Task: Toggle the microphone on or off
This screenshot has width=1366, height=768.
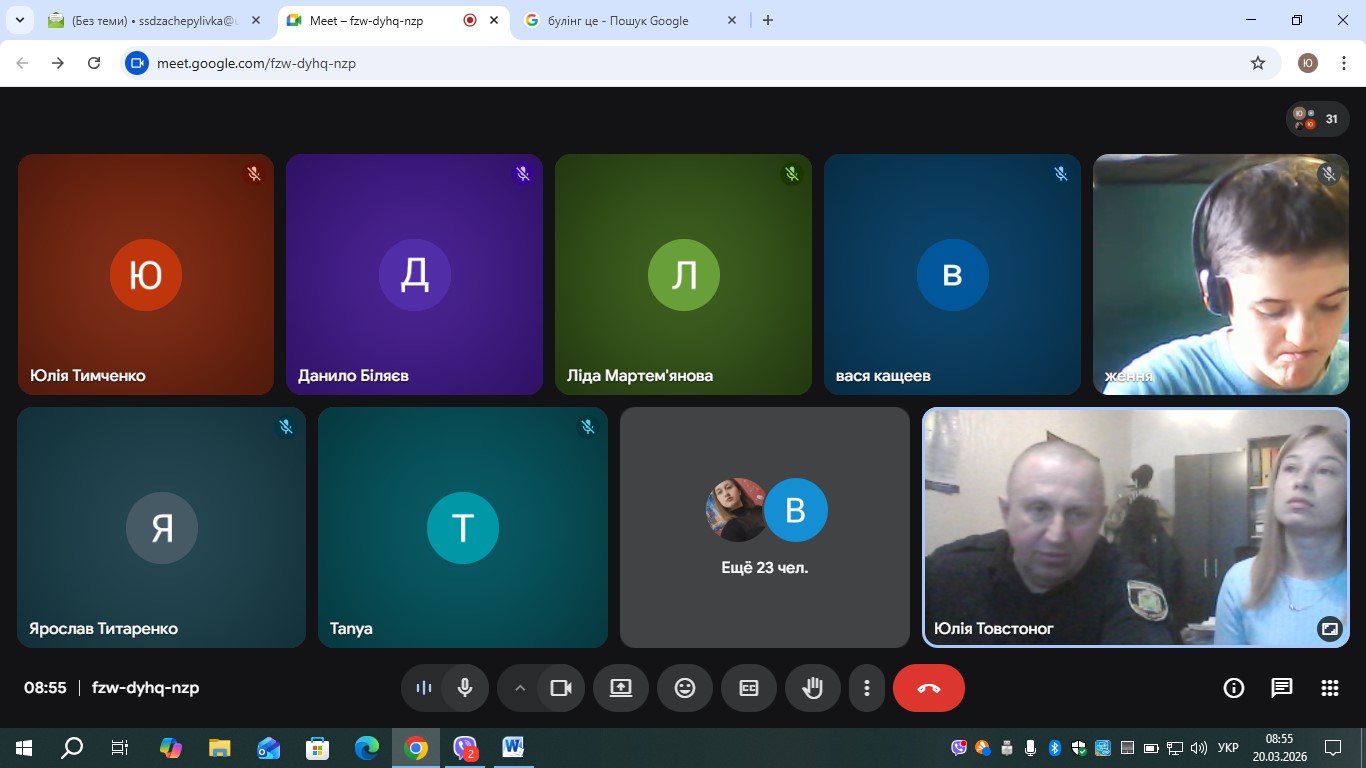Action: coord(465,688)
